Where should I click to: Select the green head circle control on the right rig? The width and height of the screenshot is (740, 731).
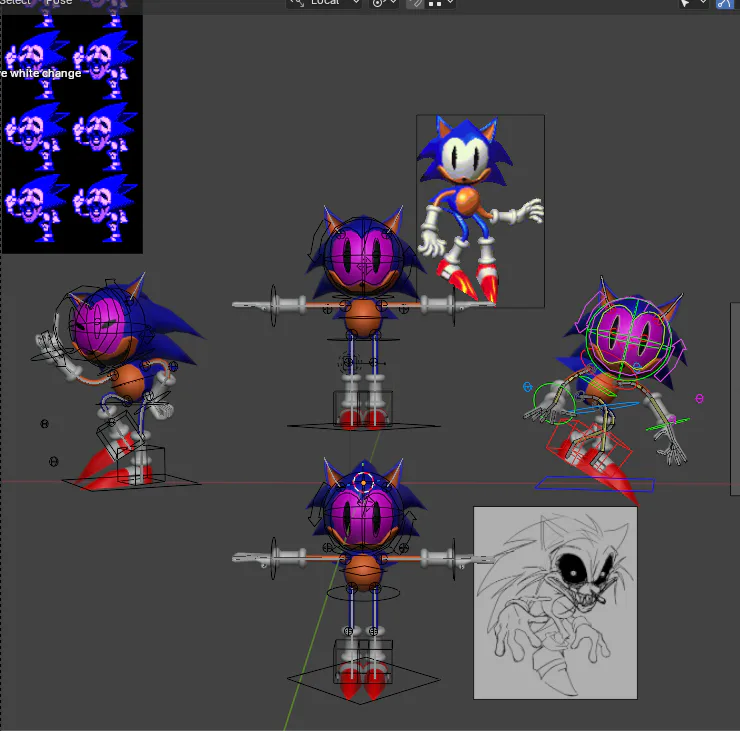[x=629, y=338]
